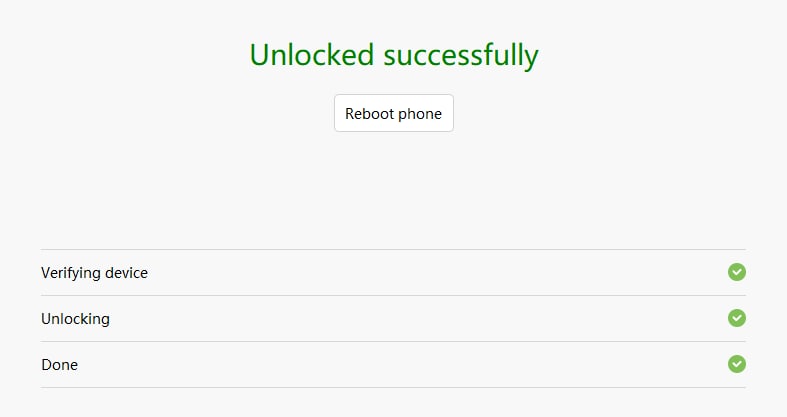This screenshot has height=417, width=787.
Task: Click the divider line below the Done row
Action: click(x=394, y=387)
